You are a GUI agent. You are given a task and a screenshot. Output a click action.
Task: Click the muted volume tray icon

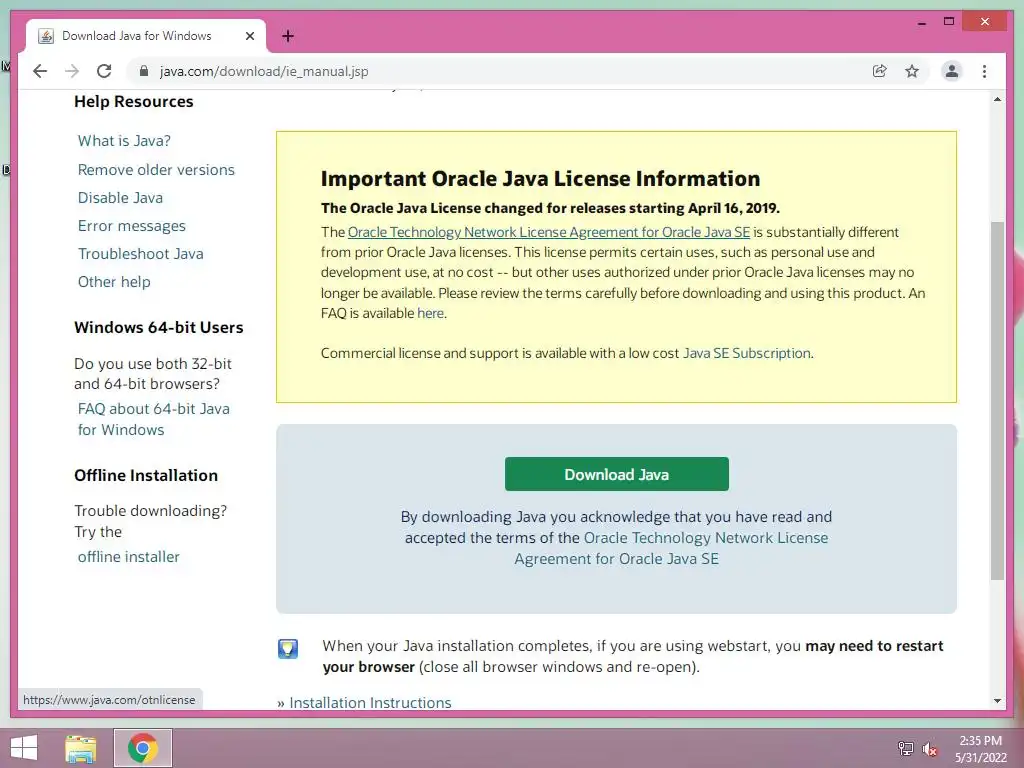coord(929,749)
